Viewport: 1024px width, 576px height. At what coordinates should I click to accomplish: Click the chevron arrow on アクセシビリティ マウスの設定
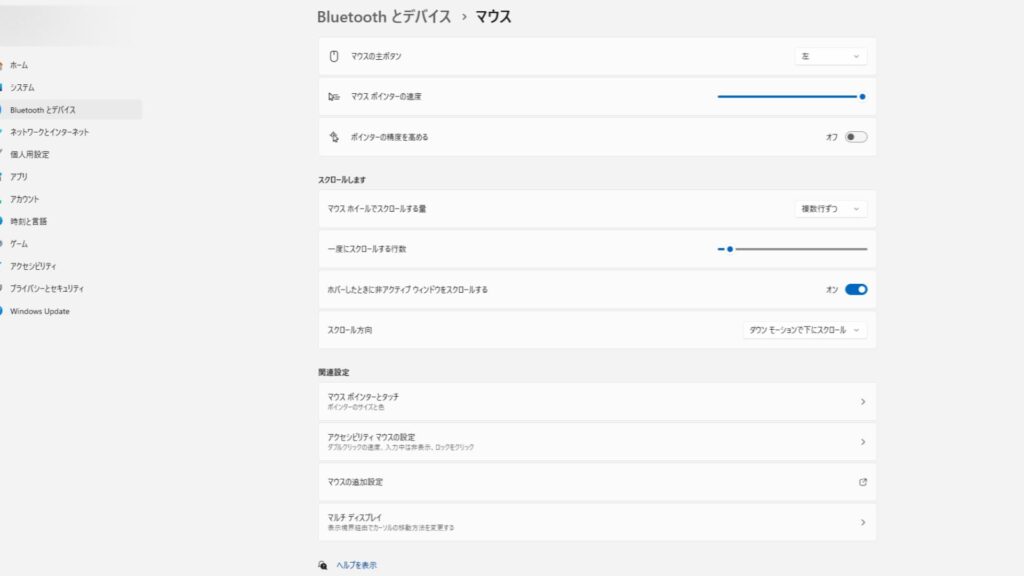863,442
